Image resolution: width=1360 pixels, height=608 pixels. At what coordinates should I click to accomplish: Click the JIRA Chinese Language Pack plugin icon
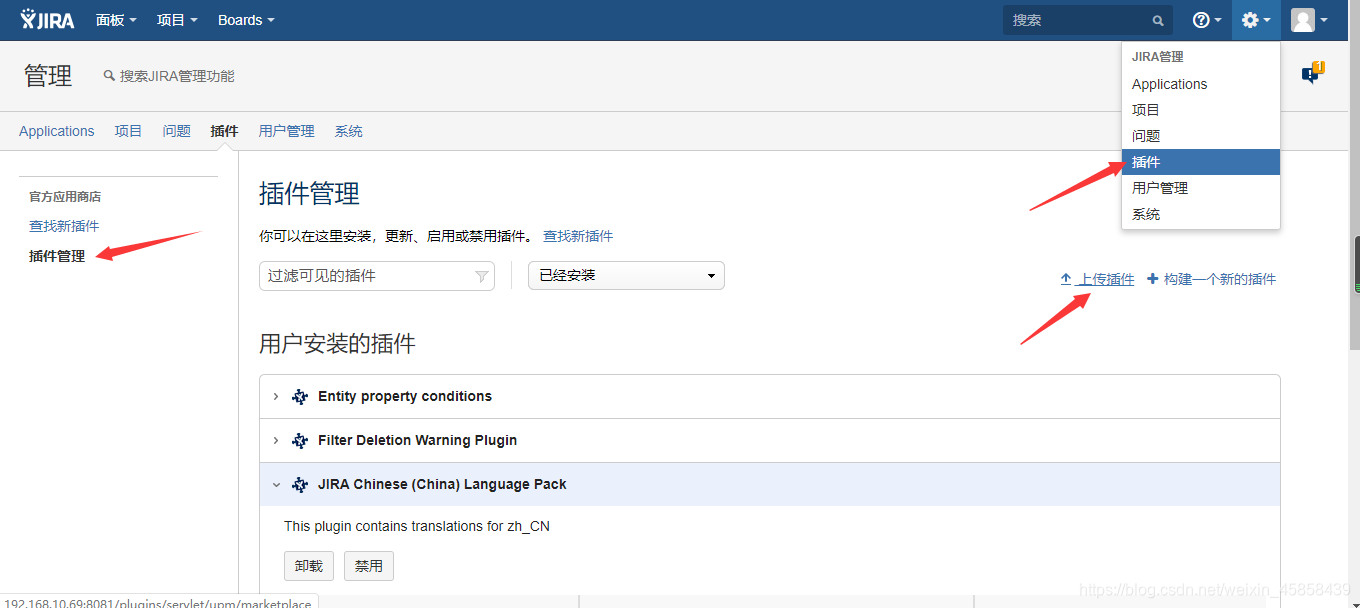tap(299, 485)
